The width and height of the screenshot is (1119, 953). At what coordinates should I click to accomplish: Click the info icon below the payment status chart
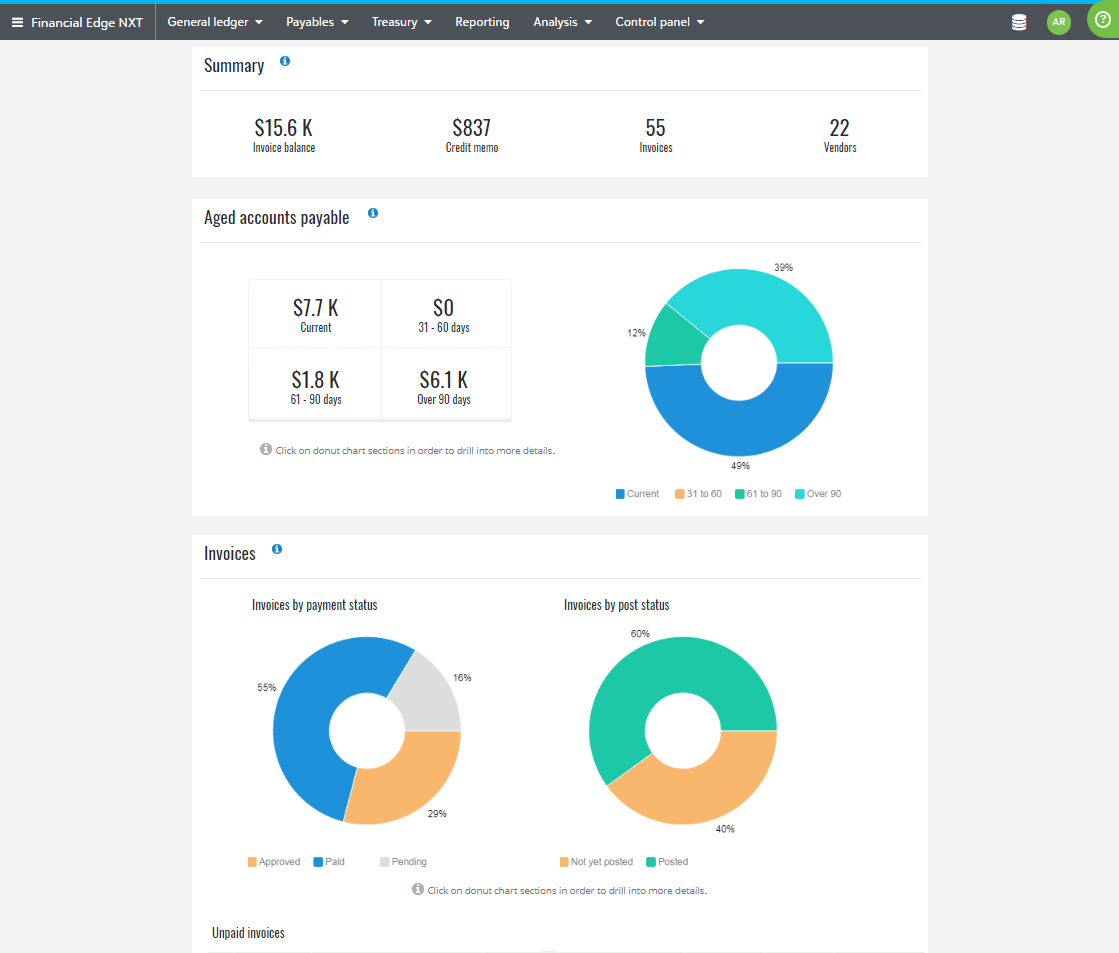click(418, 888)
